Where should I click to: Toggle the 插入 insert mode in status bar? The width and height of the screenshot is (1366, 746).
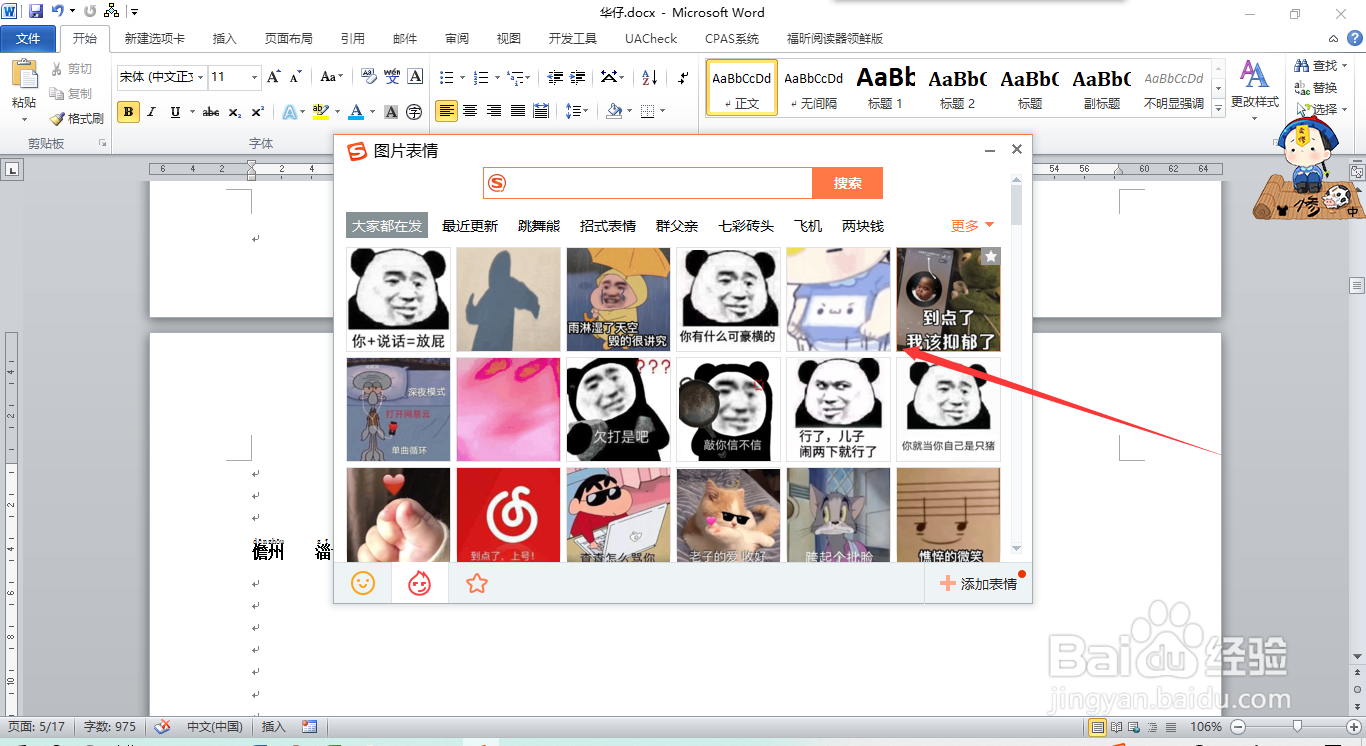[273, 727]
